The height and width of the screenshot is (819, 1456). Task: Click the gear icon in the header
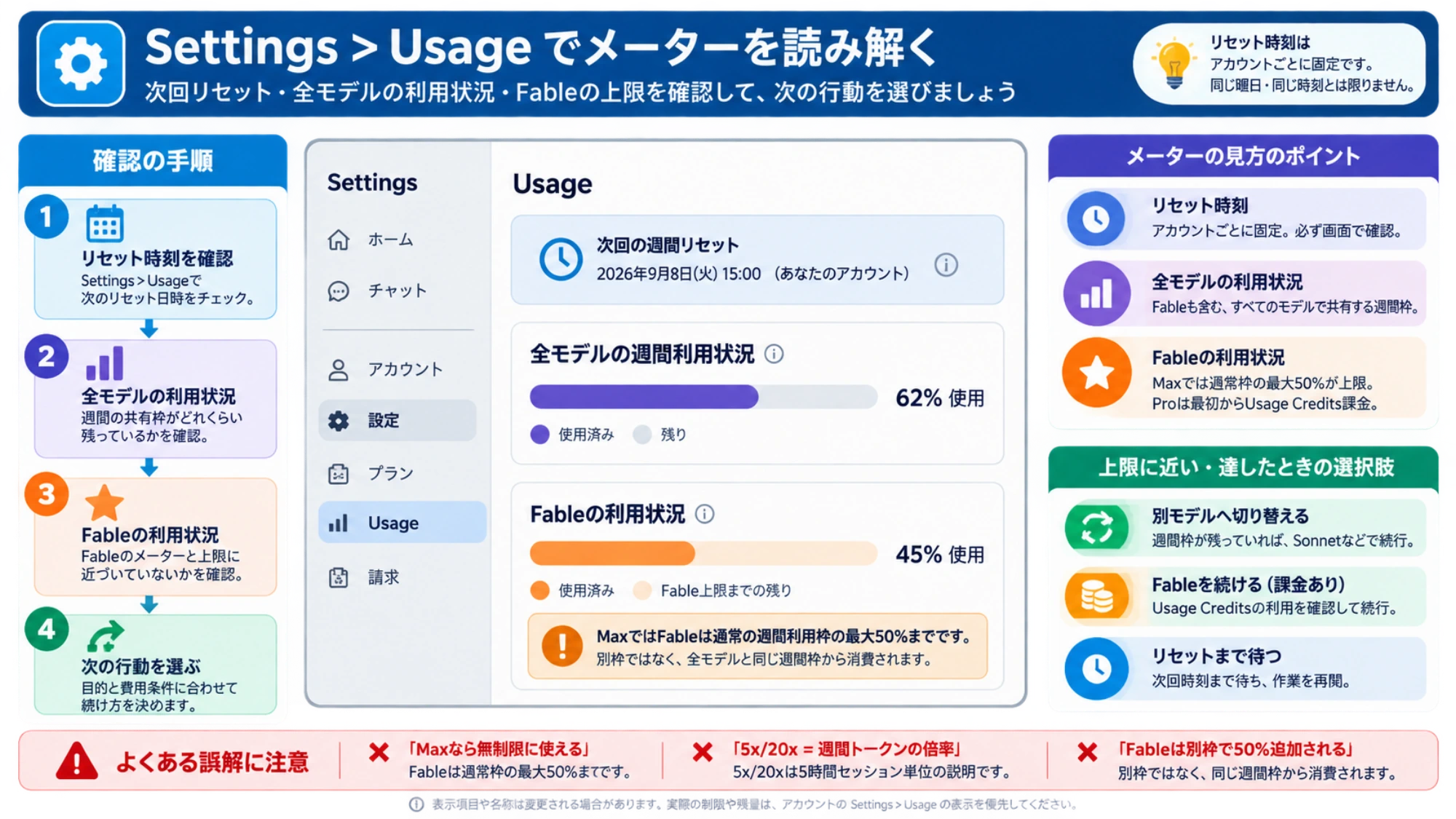coord(81,63)
